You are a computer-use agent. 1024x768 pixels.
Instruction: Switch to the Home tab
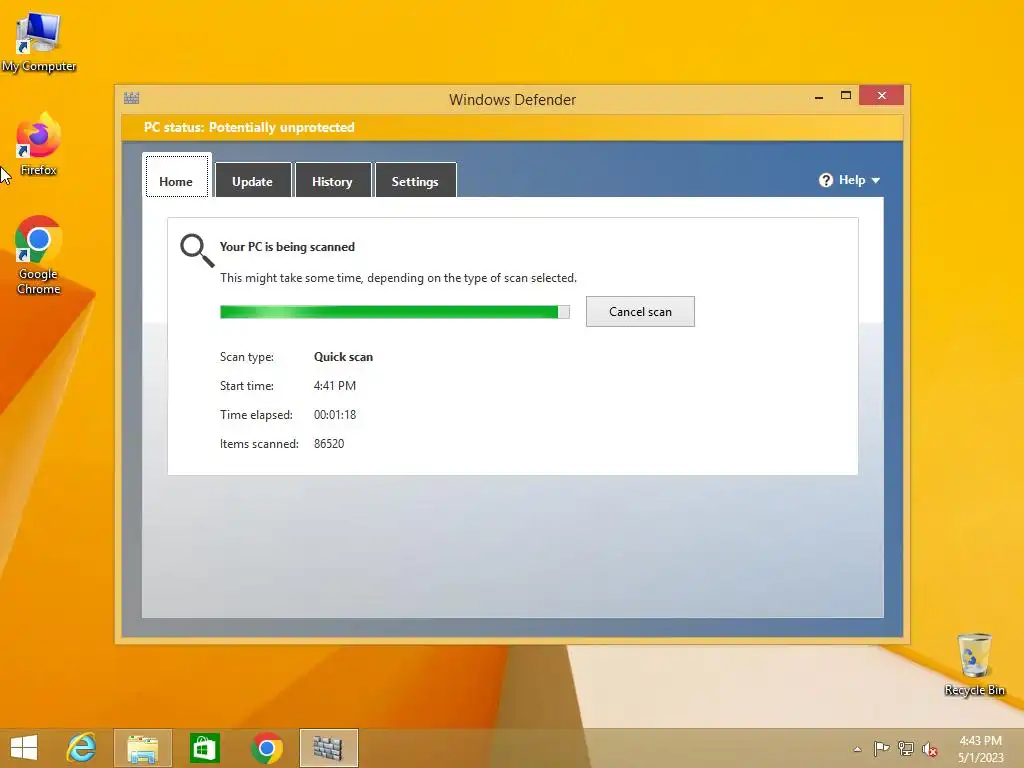click(176, 175)
